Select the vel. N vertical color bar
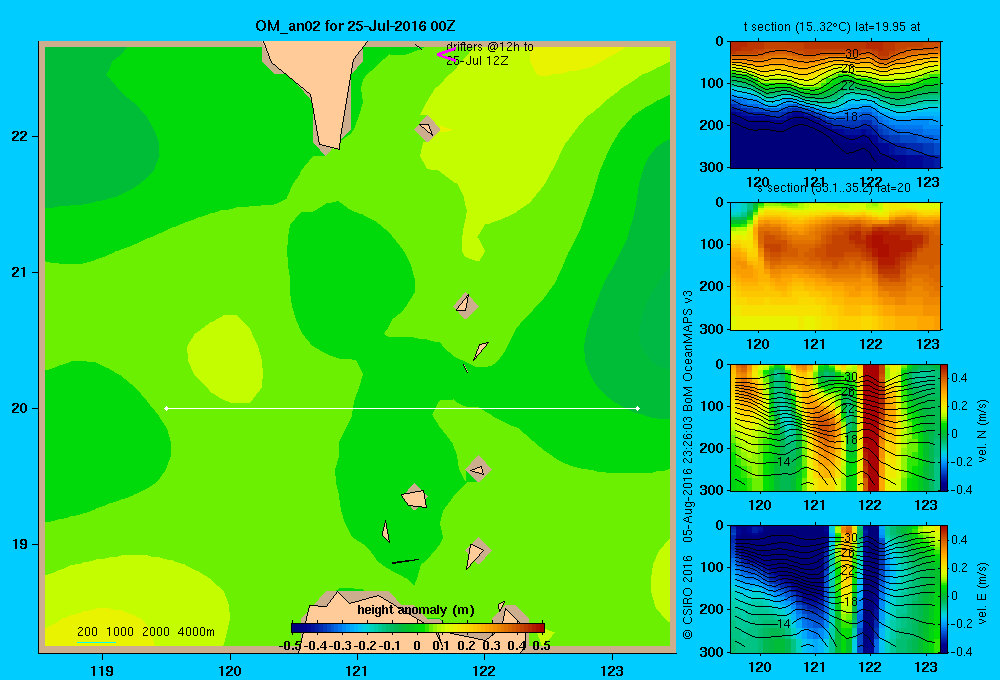This screenshot has height=680, width=1000. (944, 428)
